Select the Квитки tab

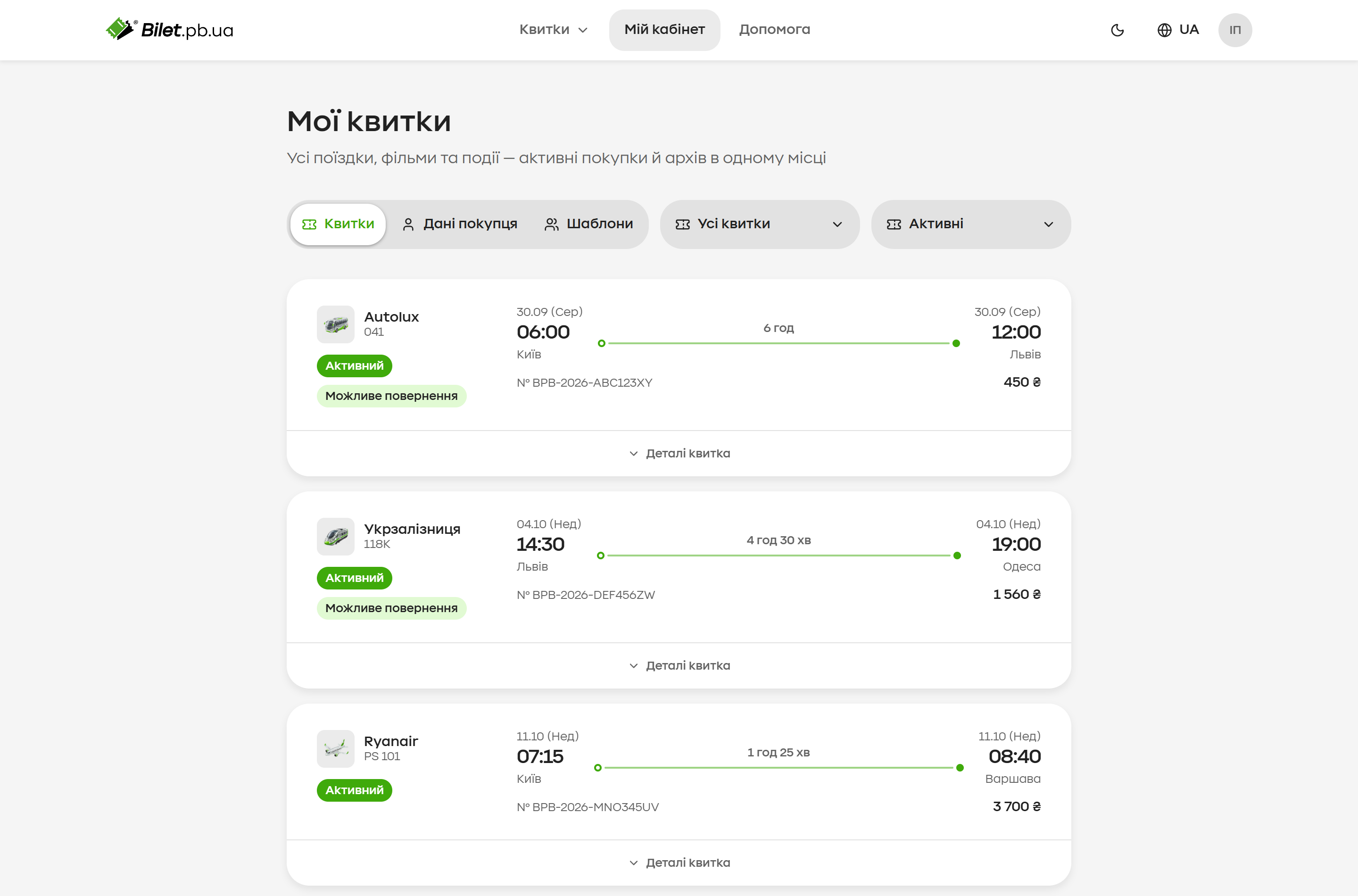coord(338,224)
